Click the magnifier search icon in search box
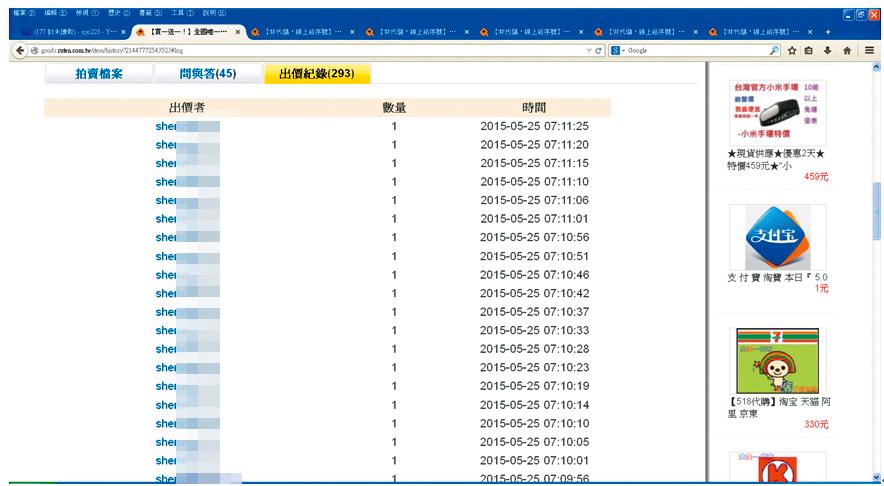Screen dimensions: 884x486 click(x=775, y=50)
